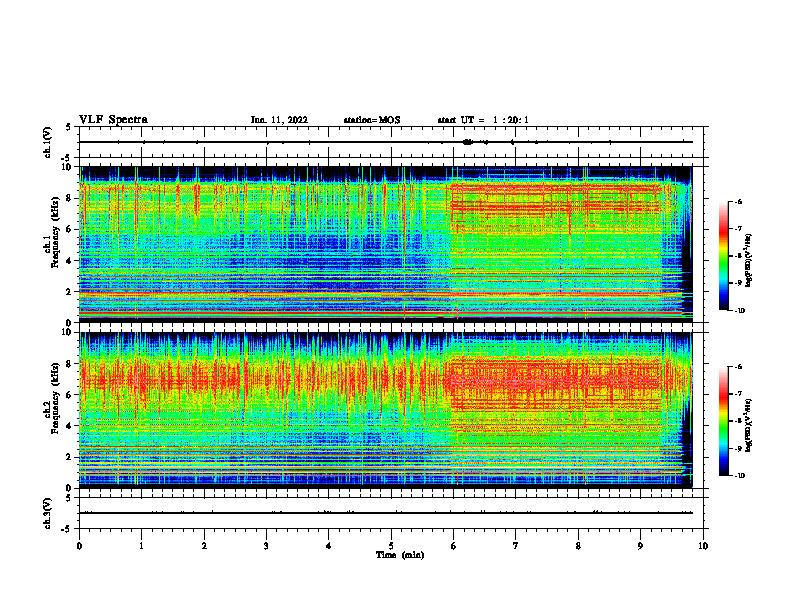
Task: Click the ch.2 spectrogram color scale bar
Action: tap(723, 421)
